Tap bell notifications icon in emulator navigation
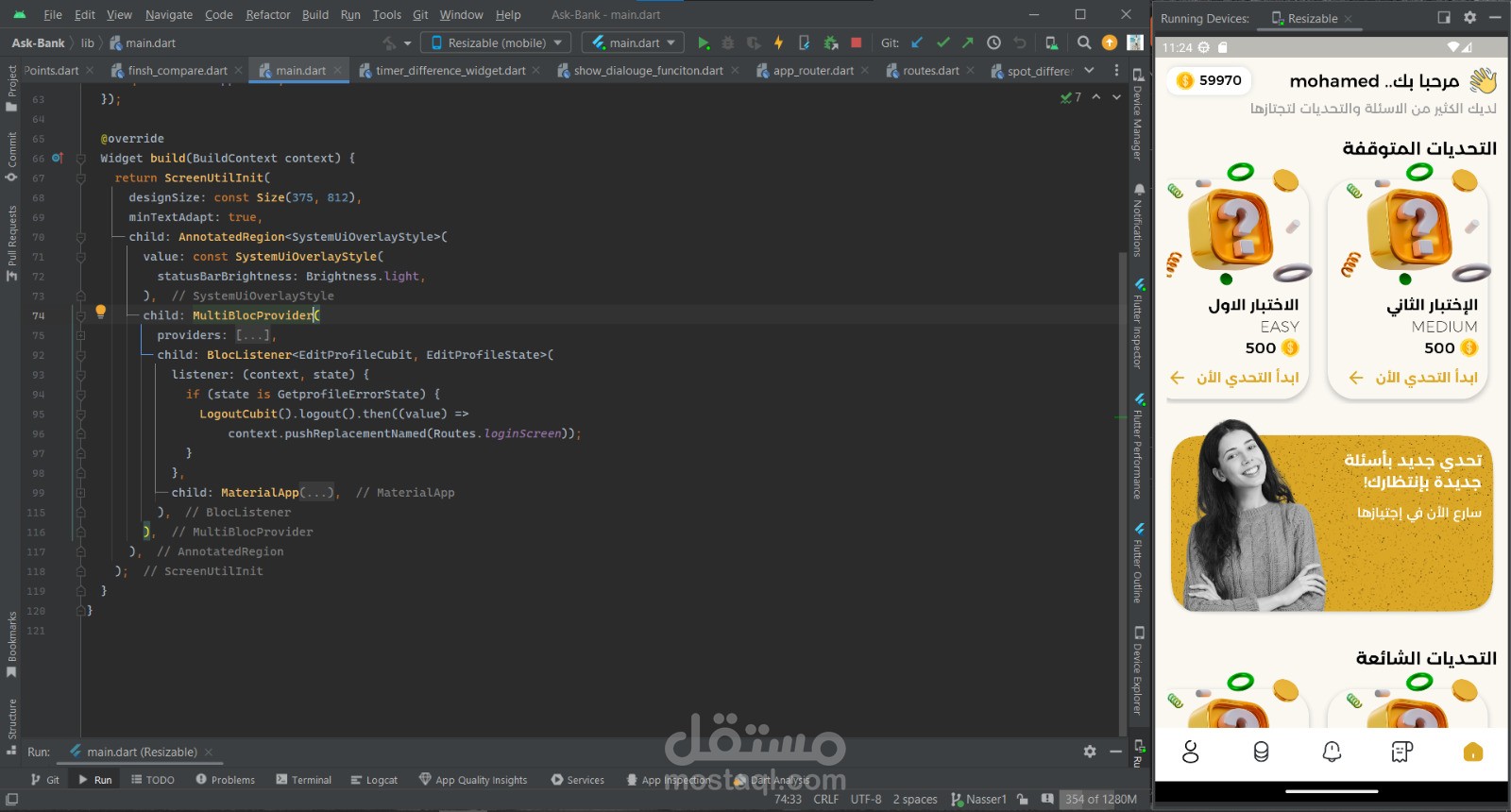The width and height of the screenshot is (1511, 812). point(1332,752)
